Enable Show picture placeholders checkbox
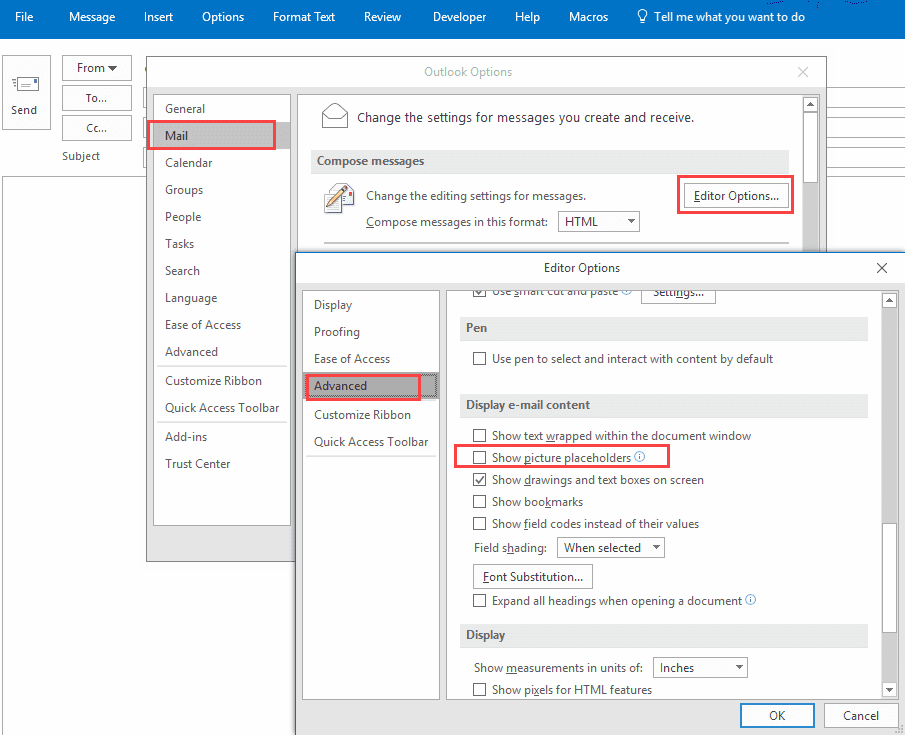 (x=480, y=458)
